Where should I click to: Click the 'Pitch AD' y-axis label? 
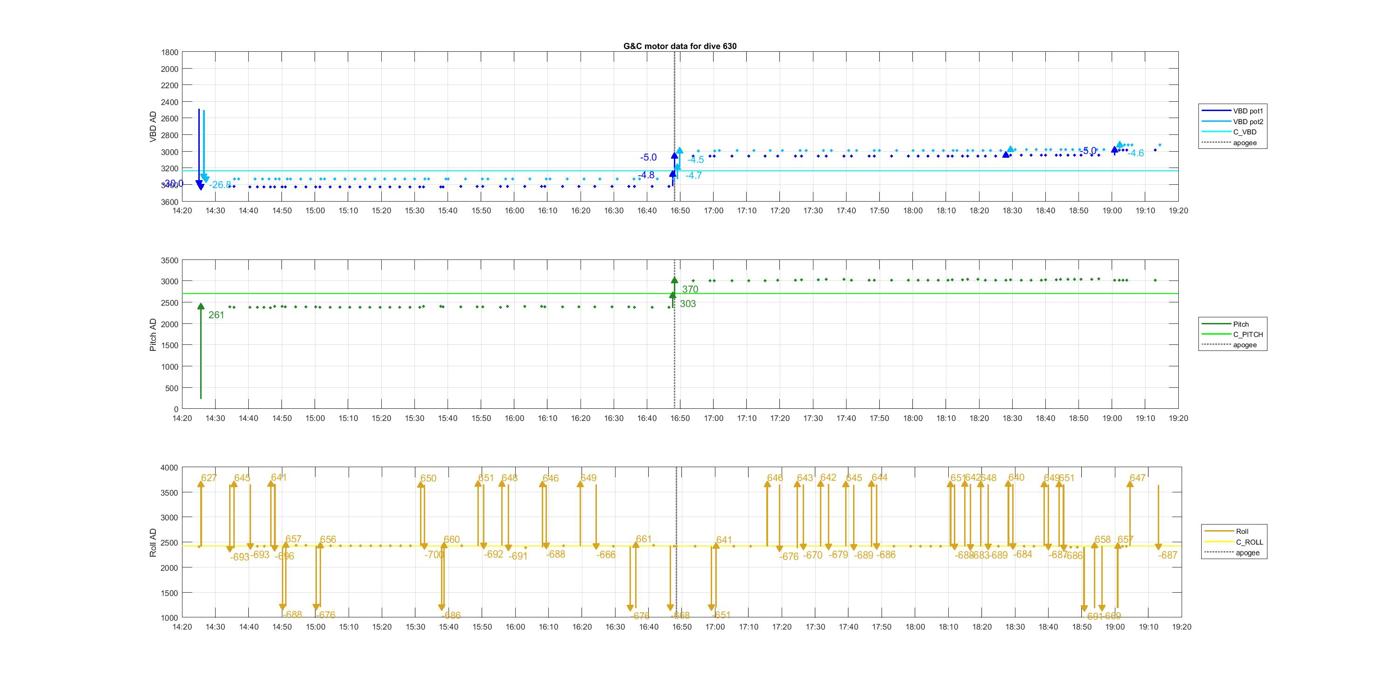pyautogui.click(x=153, y=334)
